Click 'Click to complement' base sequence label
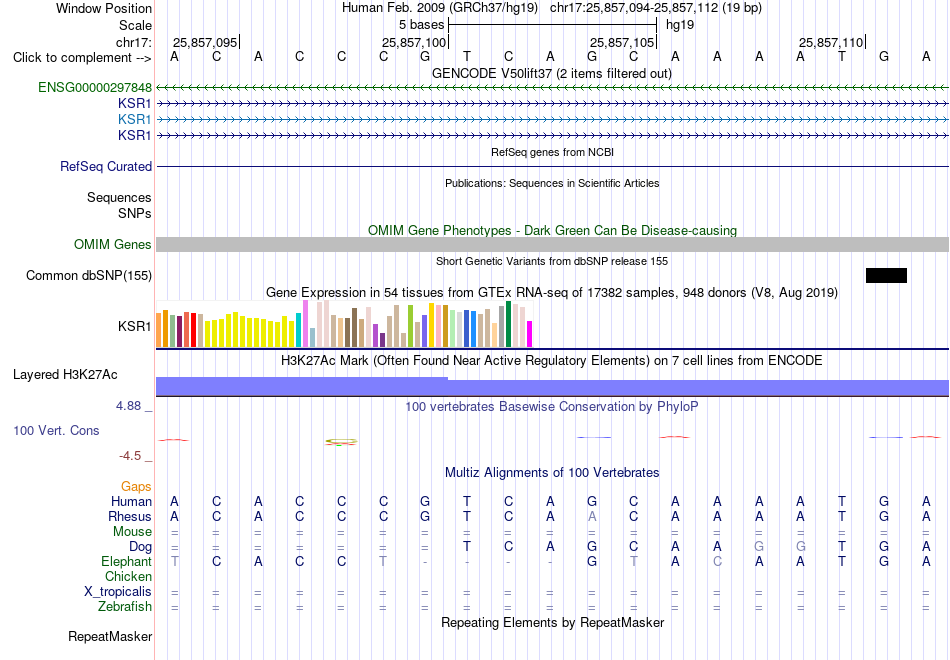The image size is (950, 660). pos(82,58)
